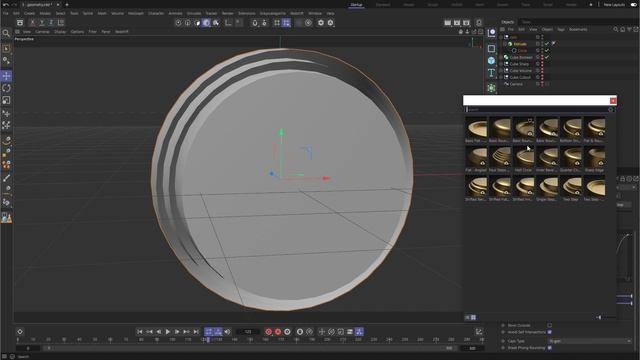The height and width of the screenshot is (360, 640).
Task: Click the current frame number field
Action: pyautogui.click(x=248, y=332)
